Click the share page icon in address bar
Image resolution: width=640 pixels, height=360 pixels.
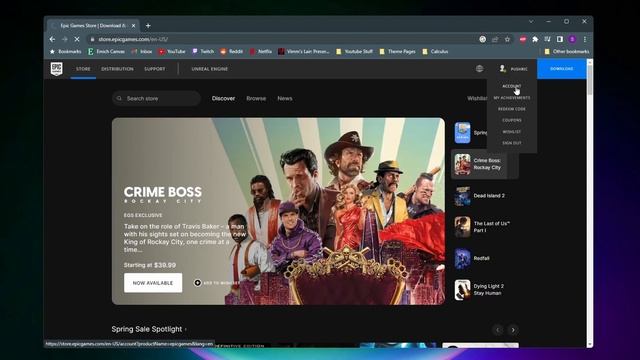click(x=495, y=39)
